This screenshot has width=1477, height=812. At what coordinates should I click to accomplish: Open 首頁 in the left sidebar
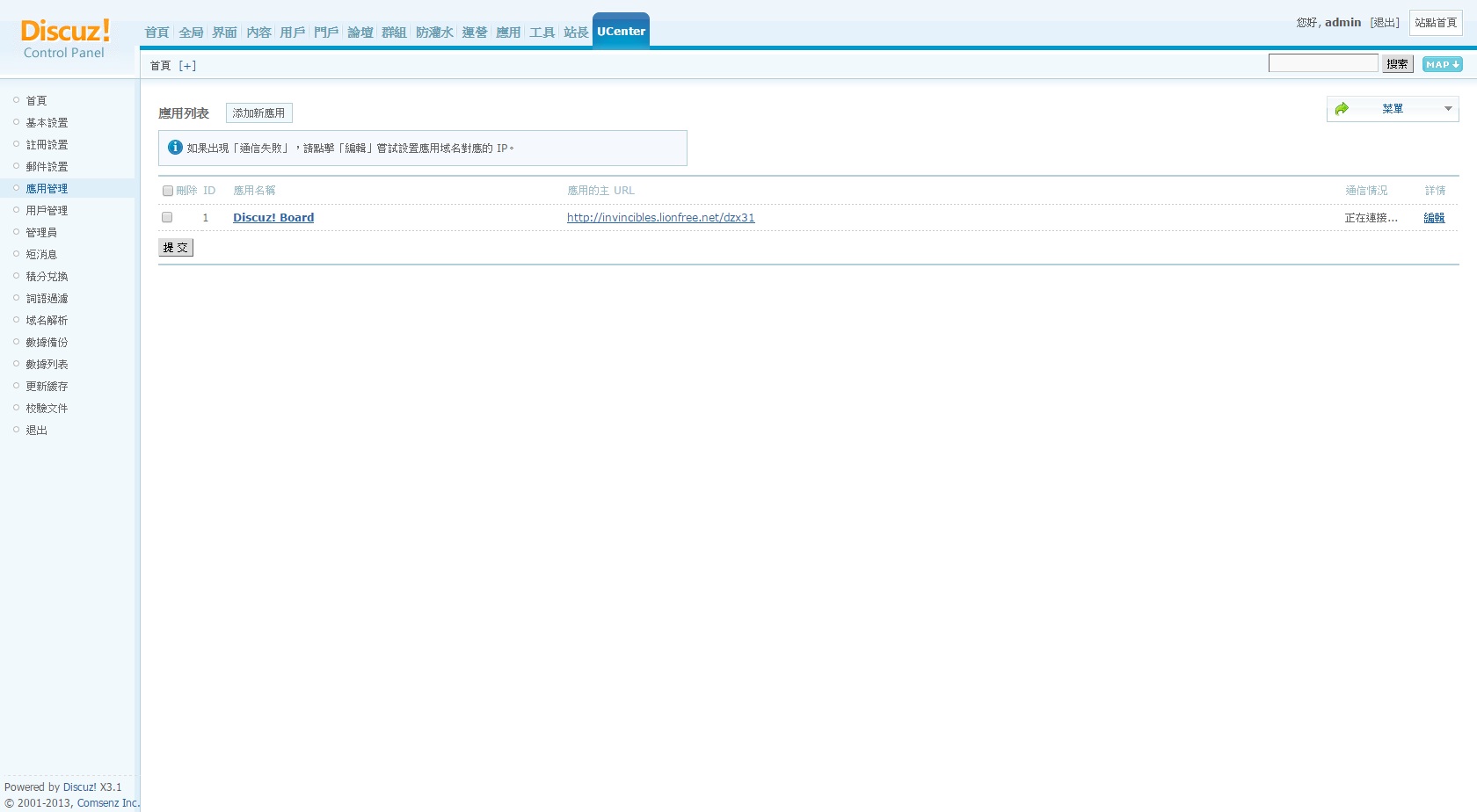tap(36, 101)
